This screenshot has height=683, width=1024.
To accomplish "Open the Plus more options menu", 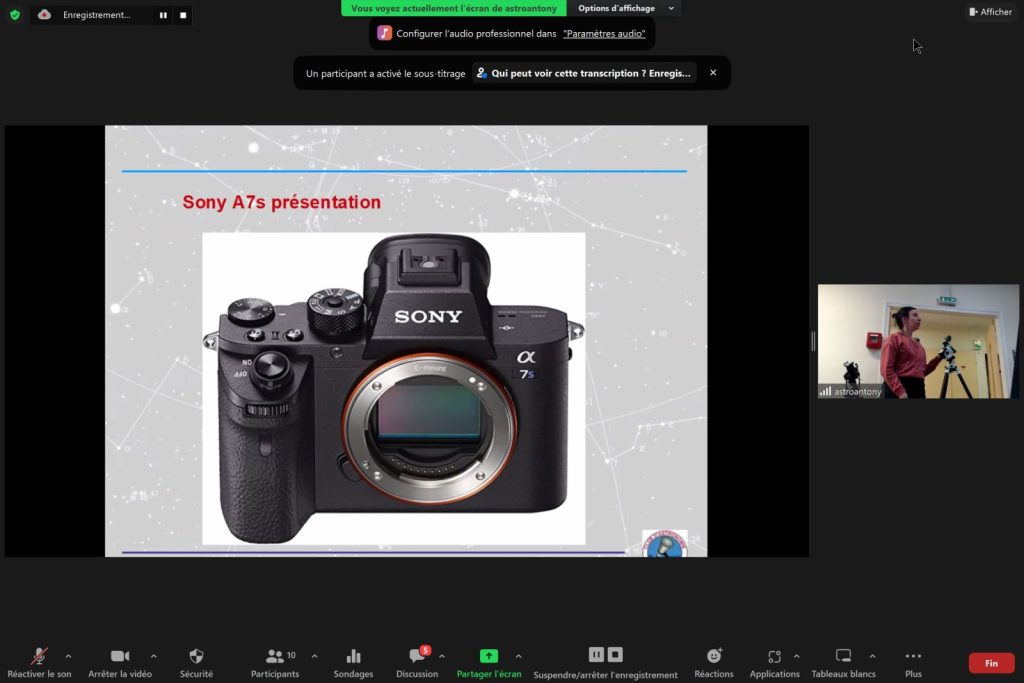I will (x=914, y=663).
